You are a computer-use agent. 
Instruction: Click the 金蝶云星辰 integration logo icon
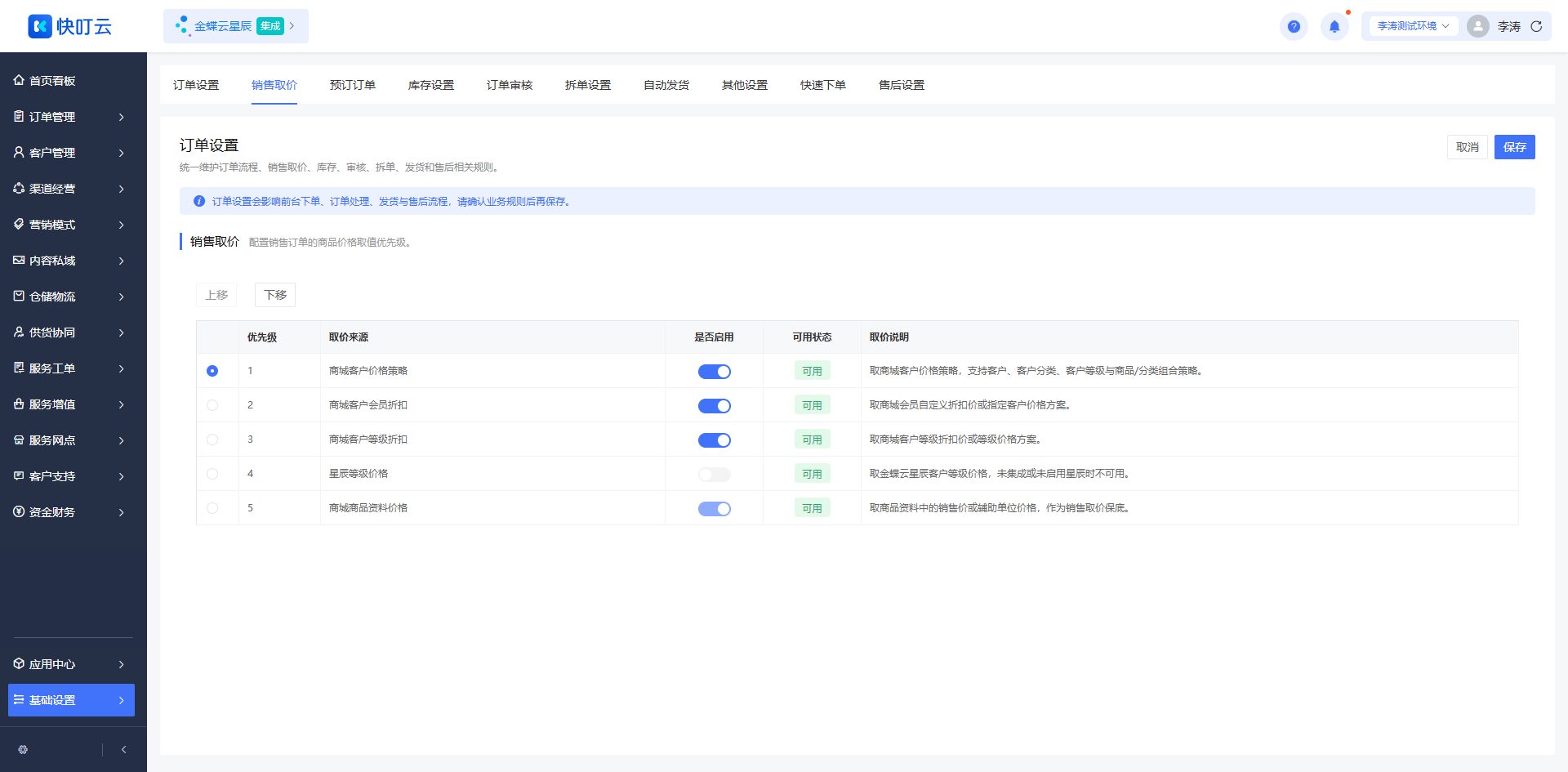[182, 26]
